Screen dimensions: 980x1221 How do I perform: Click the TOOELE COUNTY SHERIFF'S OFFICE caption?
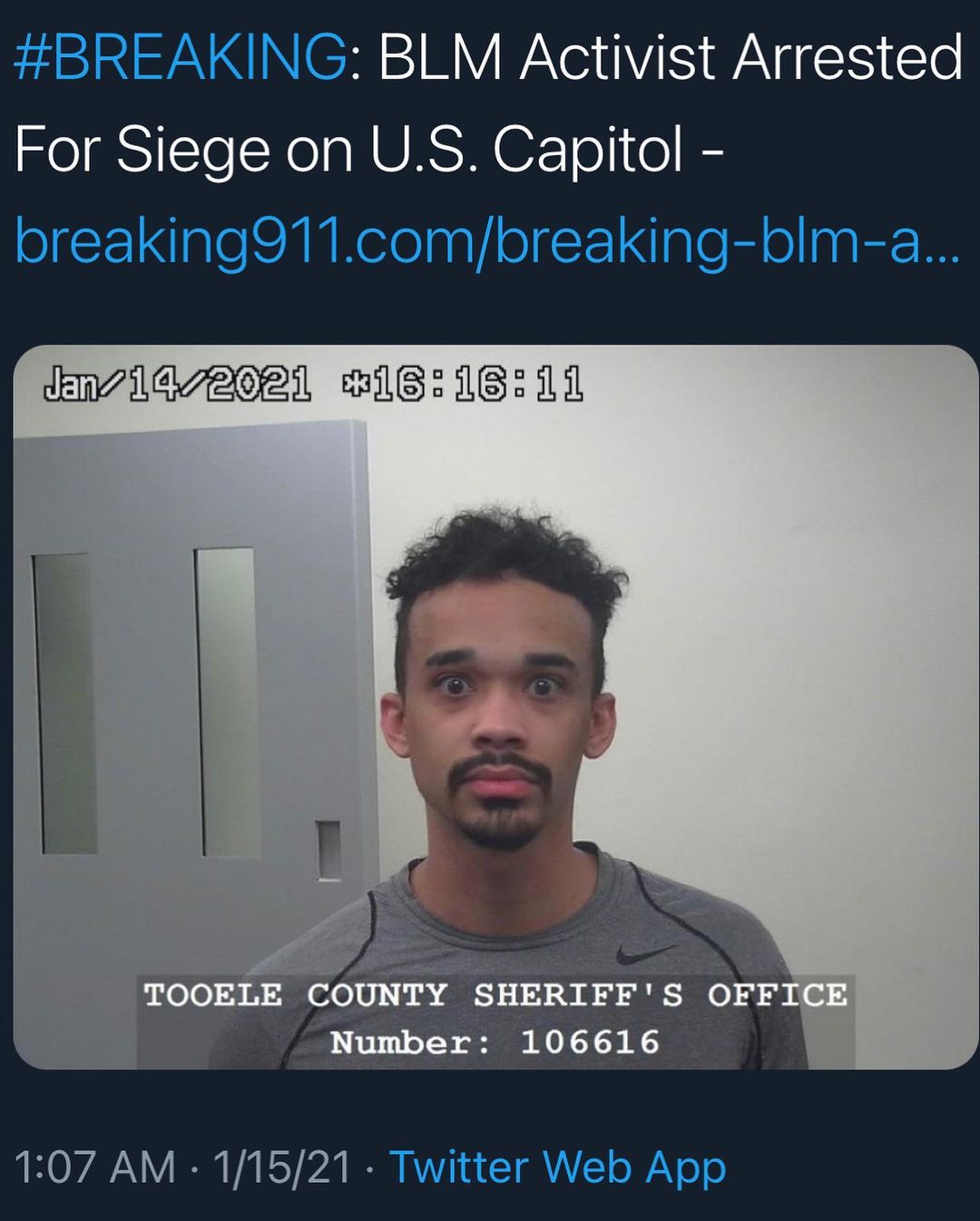495,995
